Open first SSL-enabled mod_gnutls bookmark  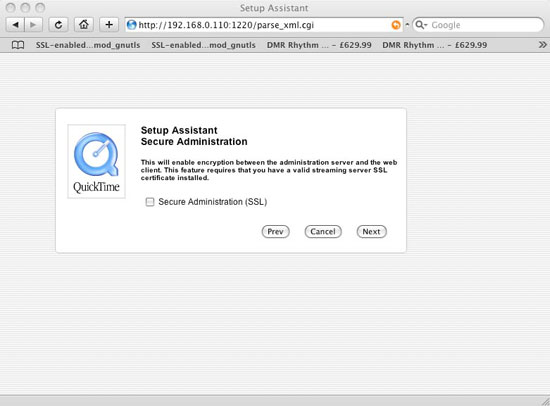tap(88, 45)
